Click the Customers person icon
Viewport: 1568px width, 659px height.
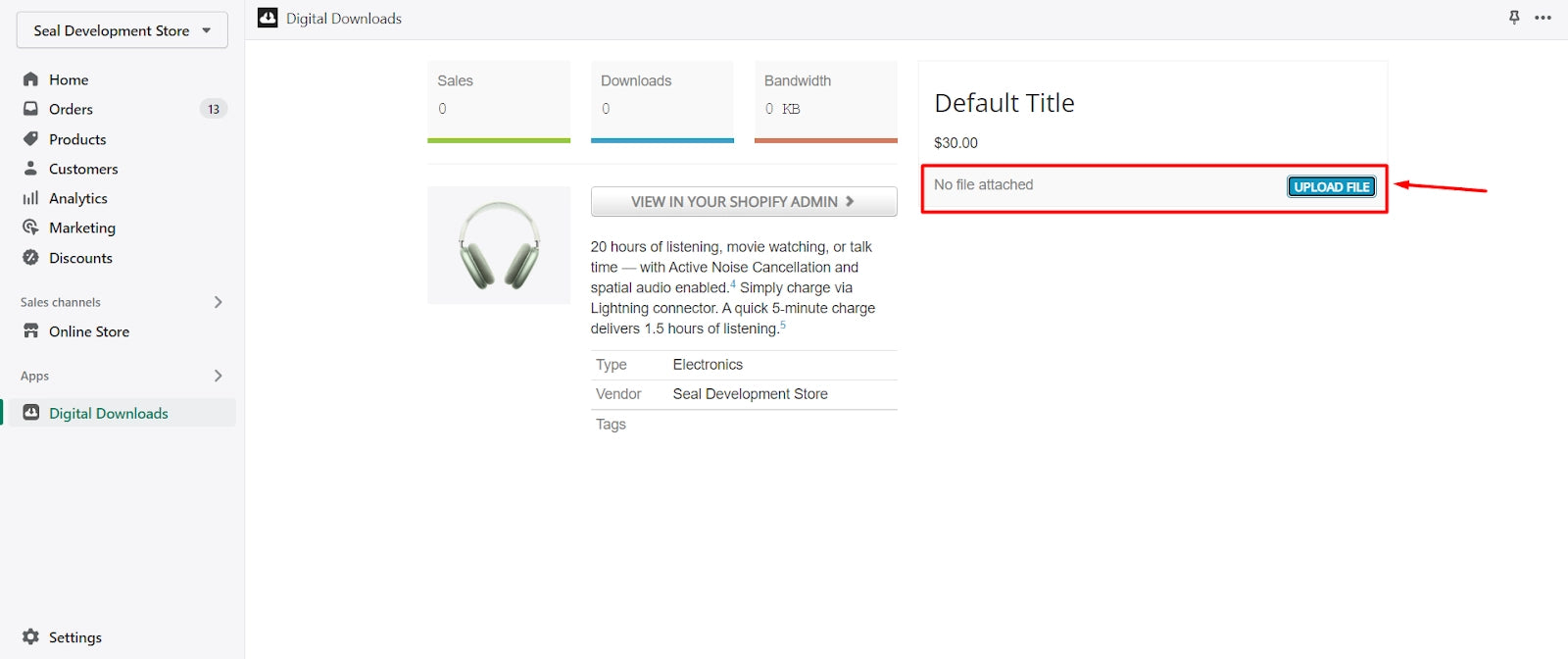point(30,169)
